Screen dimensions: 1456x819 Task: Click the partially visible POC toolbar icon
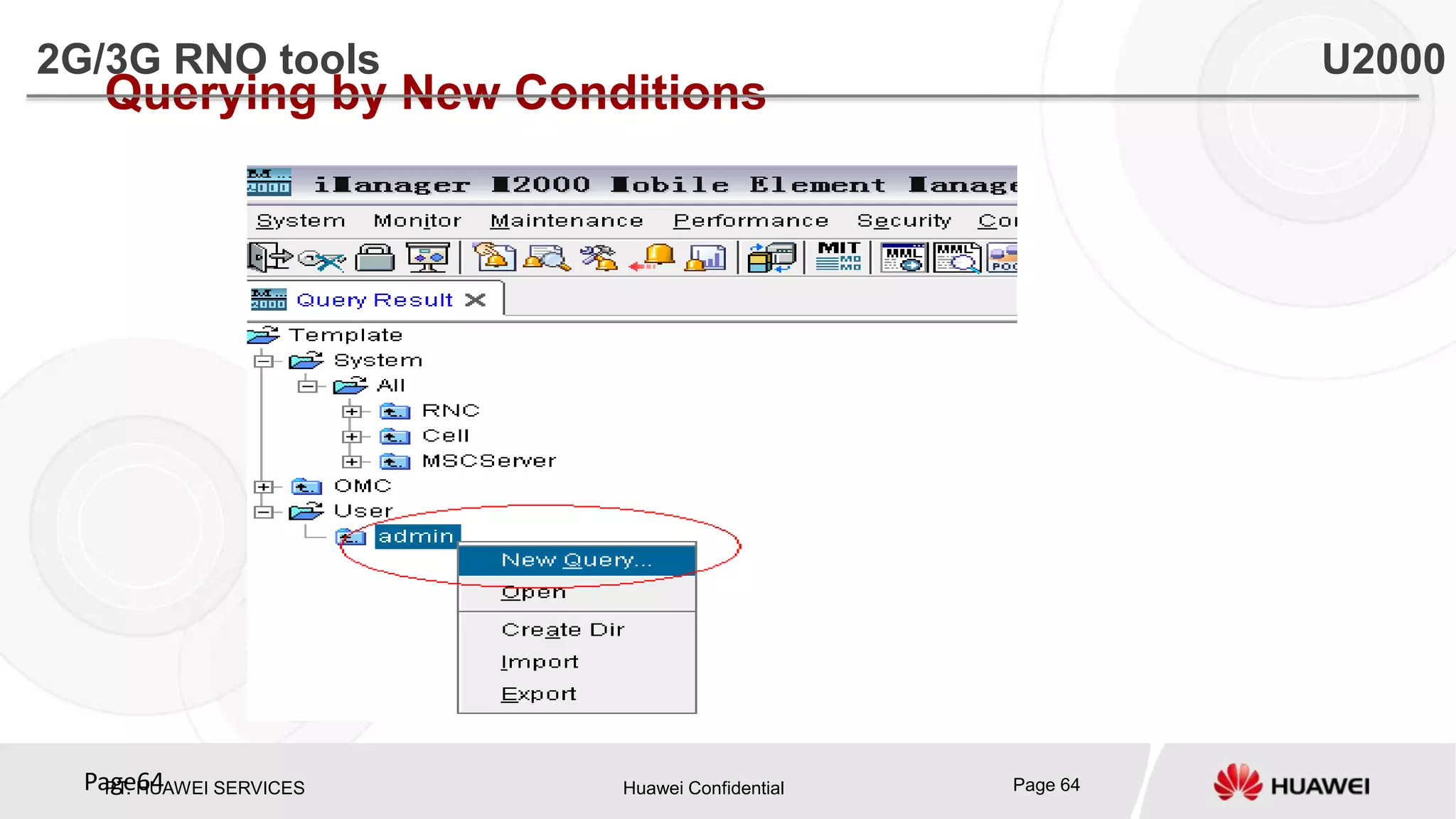coord(1002,258)
